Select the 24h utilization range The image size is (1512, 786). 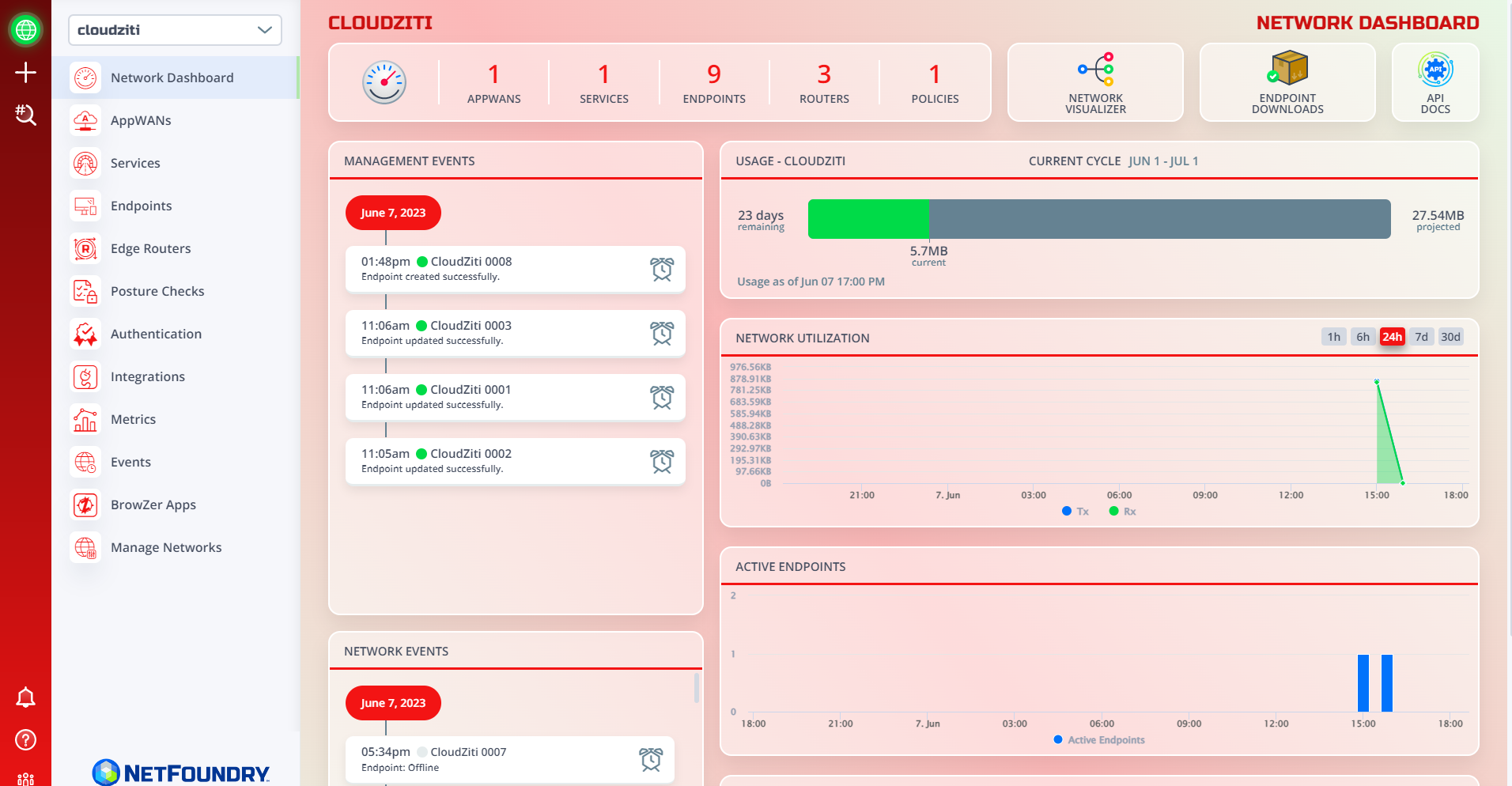pyautogui.click(x=1393, y=337)
